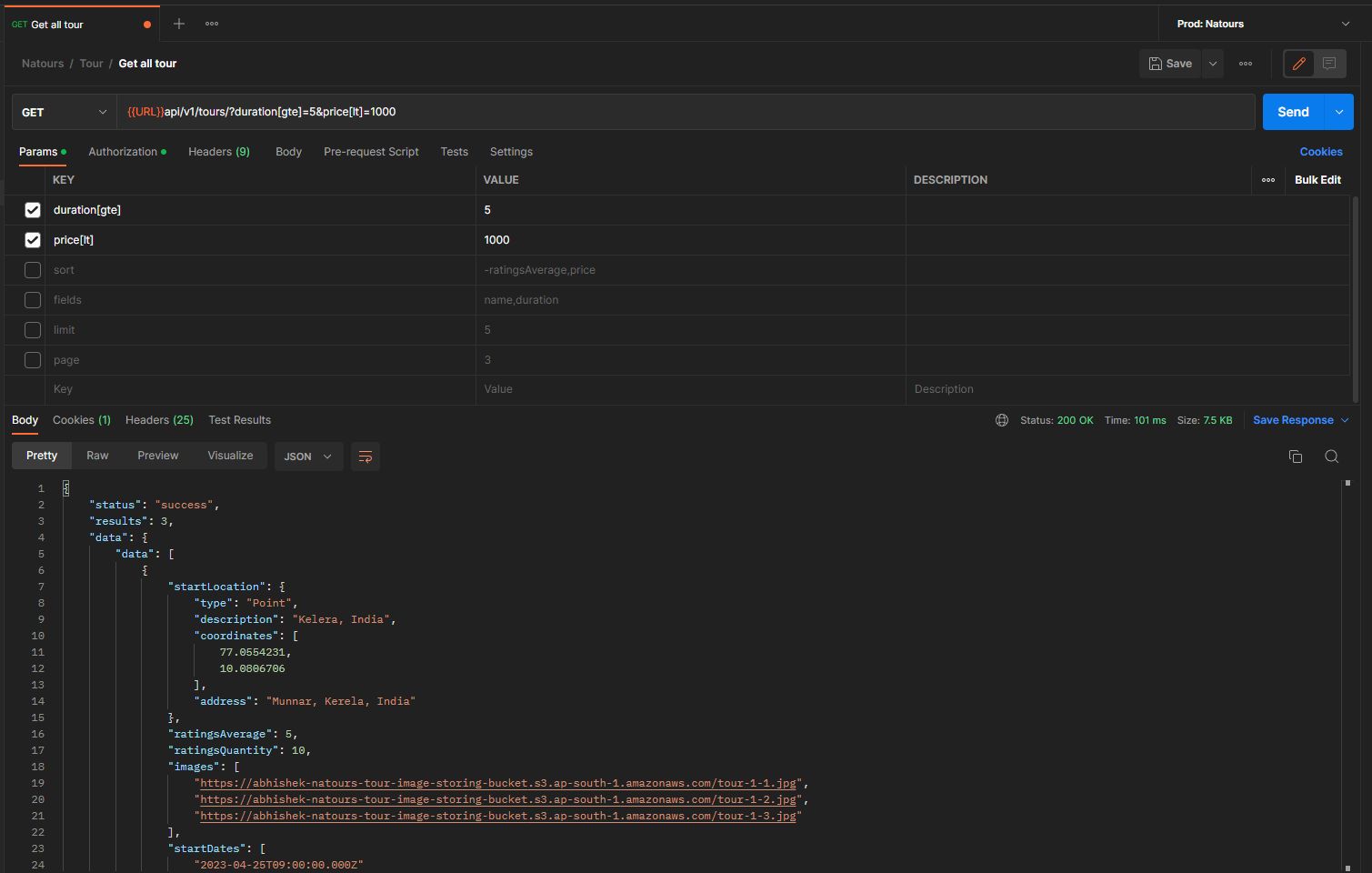Open search within the response

tap(1331, 456)
